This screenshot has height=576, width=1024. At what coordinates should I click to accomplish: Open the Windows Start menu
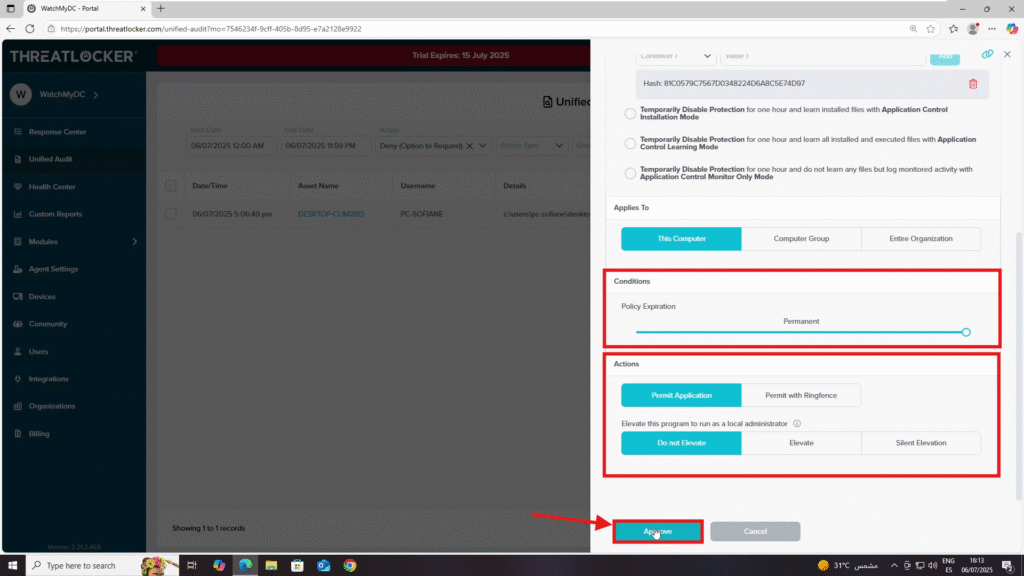coord(12,566)
